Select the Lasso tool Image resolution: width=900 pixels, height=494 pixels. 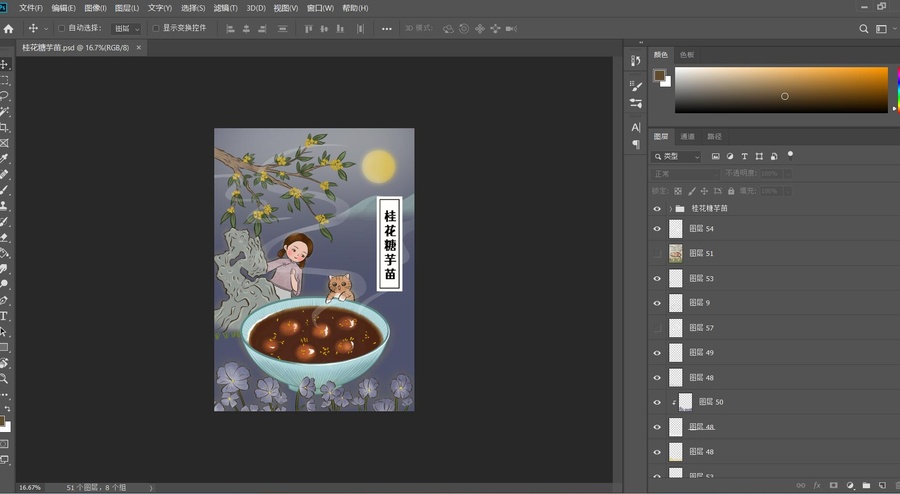(x=5, y=96)
